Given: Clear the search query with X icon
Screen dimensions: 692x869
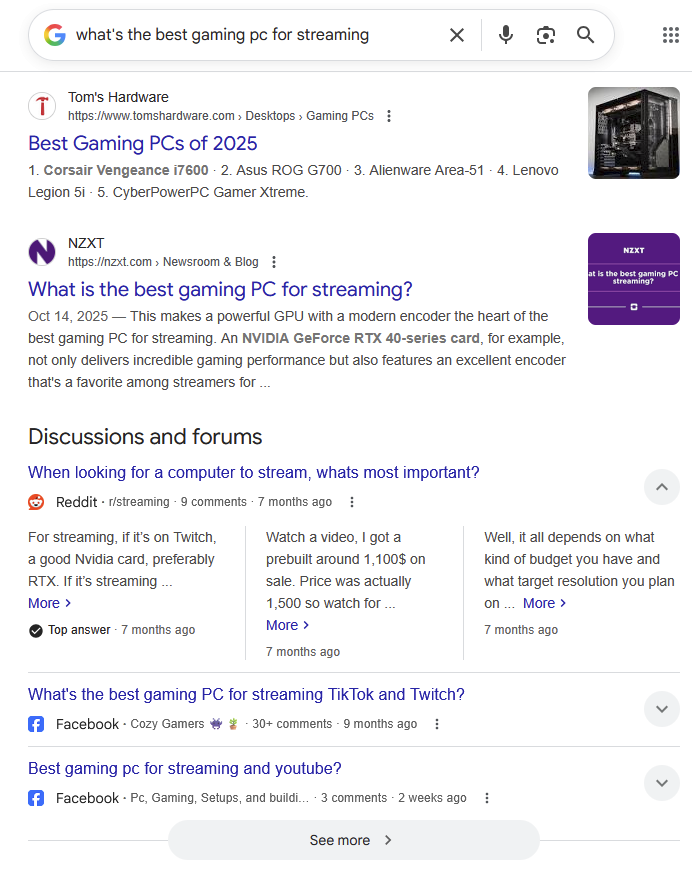Looking at the screenshot, I should [457, 35].
